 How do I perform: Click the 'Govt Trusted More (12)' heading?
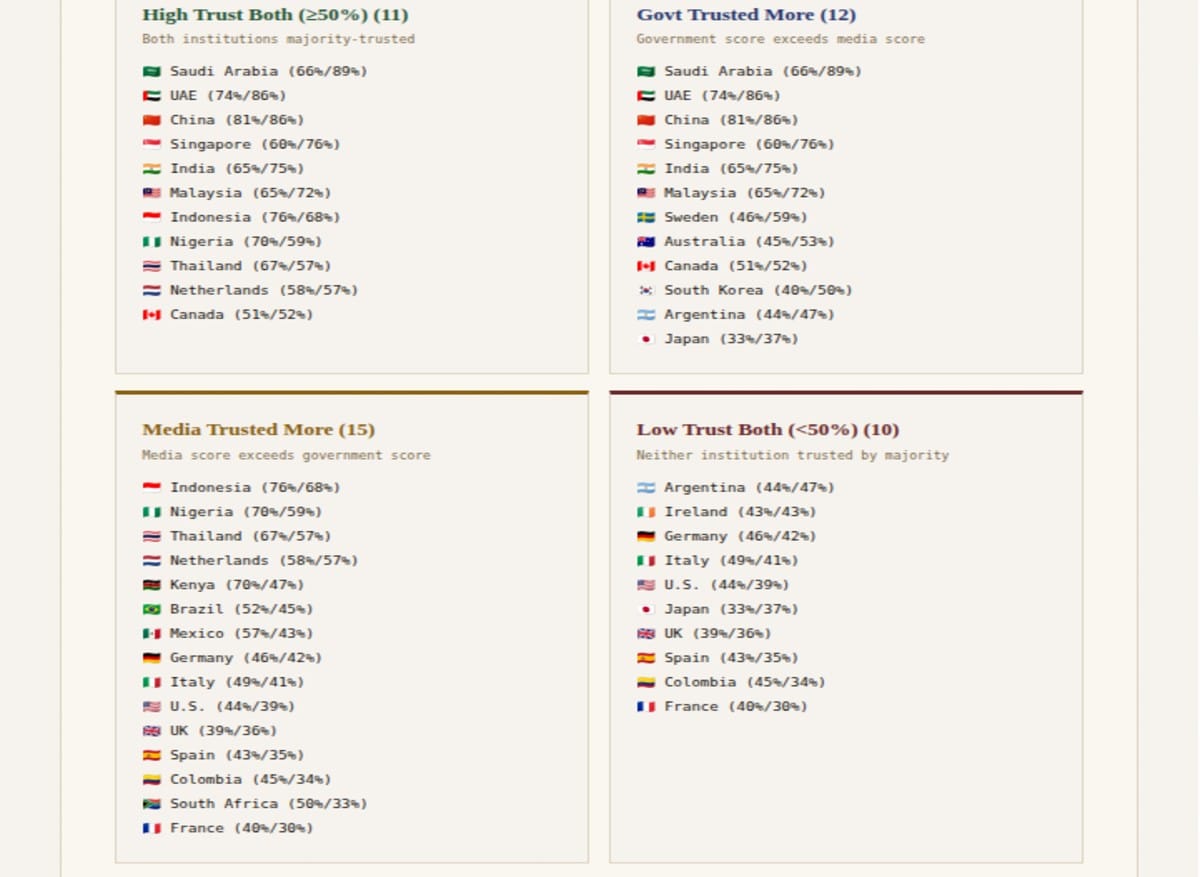[746, 15]
